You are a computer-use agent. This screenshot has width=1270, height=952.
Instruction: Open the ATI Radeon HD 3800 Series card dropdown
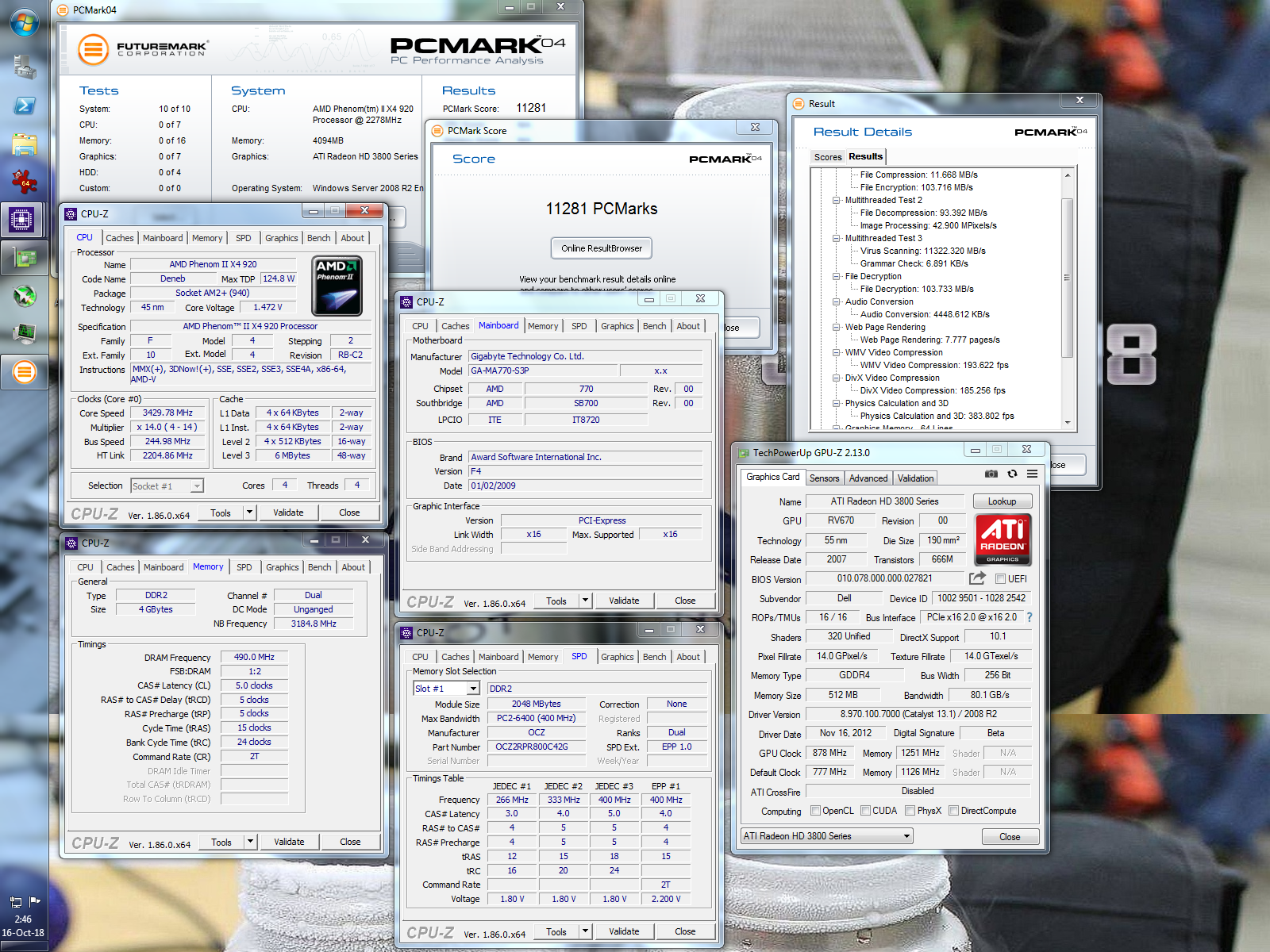pyautogui.click(x=826, y=836)
